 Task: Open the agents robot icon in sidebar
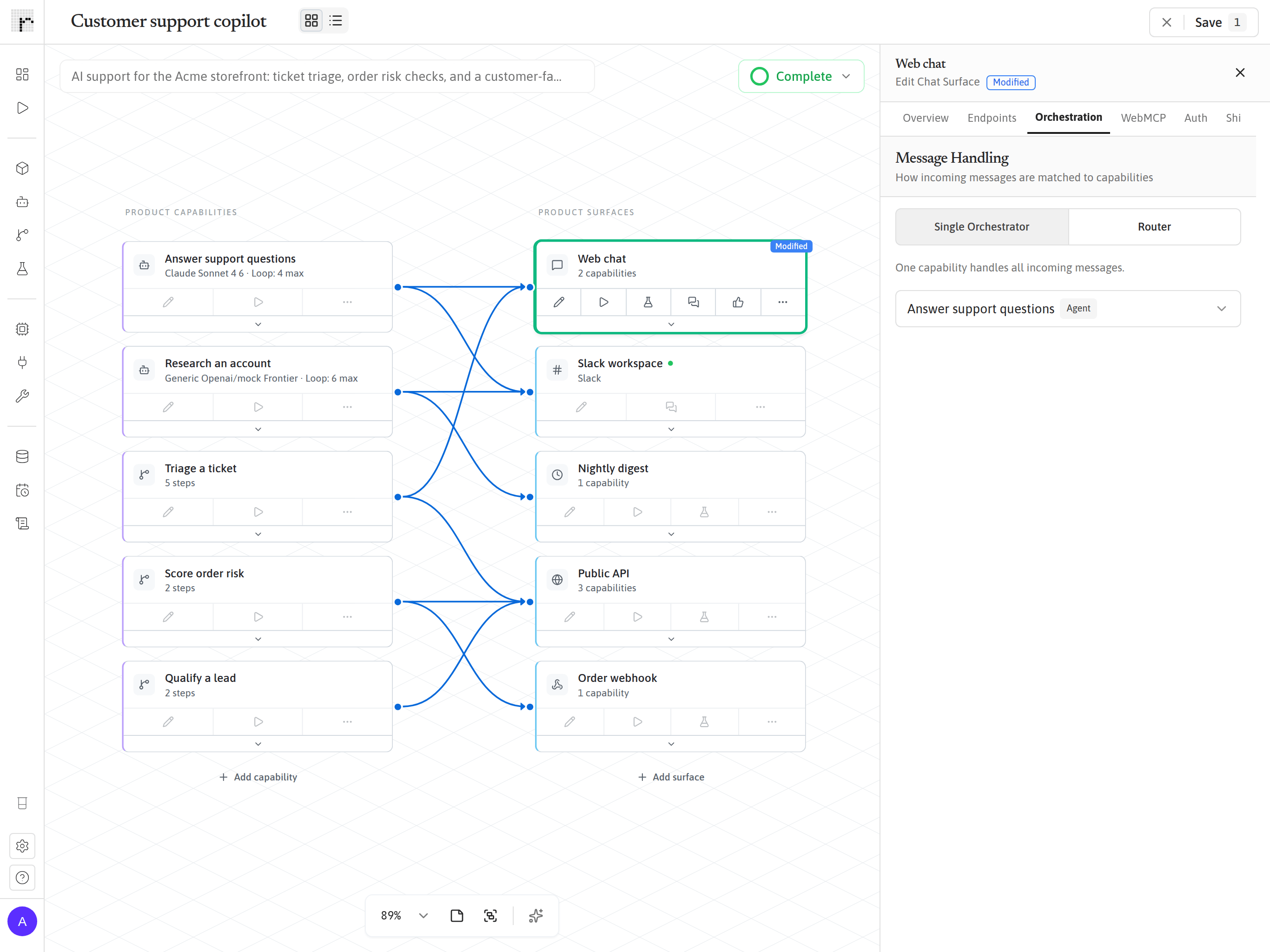coord(22,202)
